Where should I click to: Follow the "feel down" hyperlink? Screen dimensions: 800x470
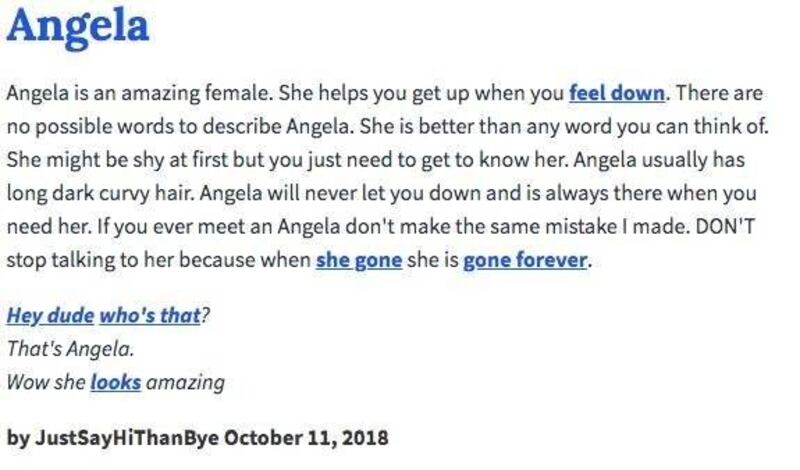616,94
